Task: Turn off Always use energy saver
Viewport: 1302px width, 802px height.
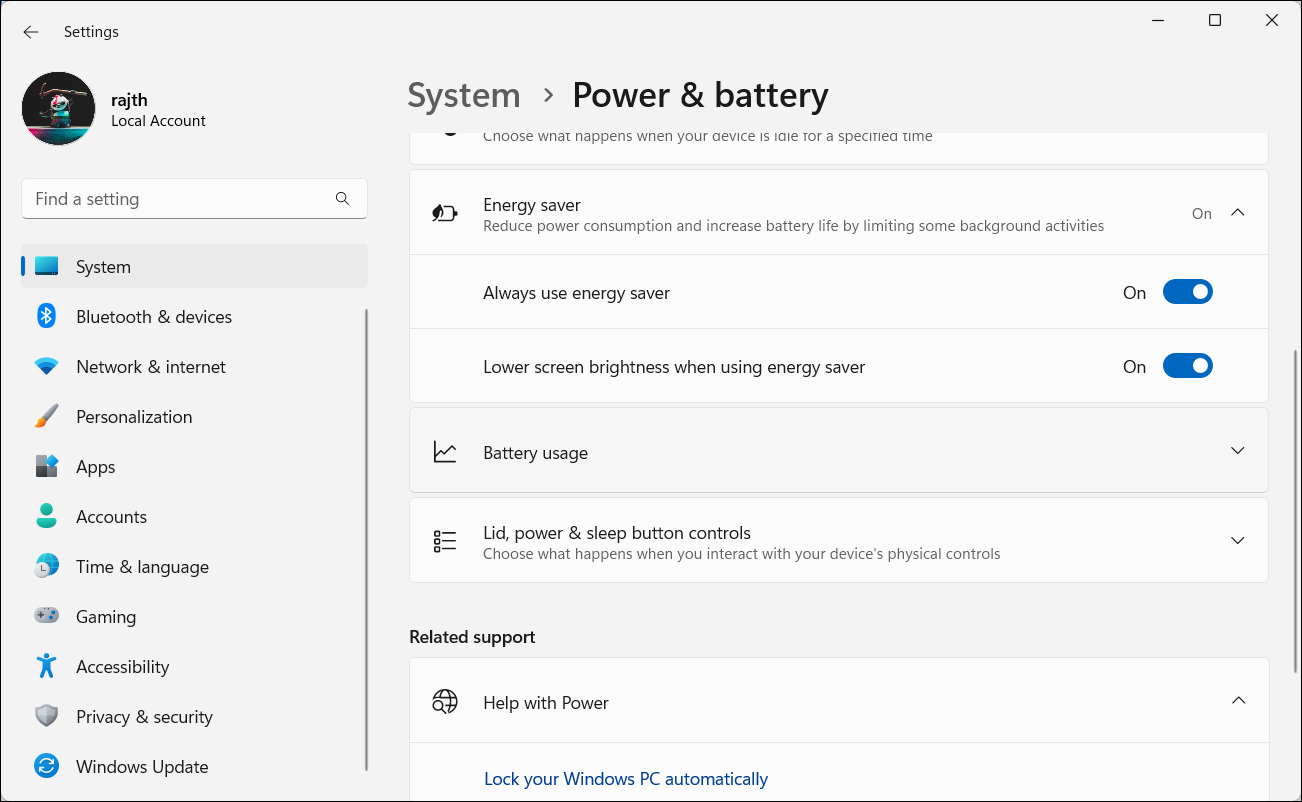Action: 1187,292
